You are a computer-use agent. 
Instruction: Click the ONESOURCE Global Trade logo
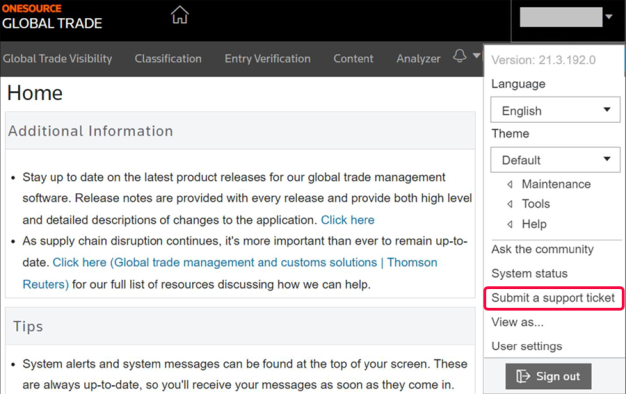52,17
